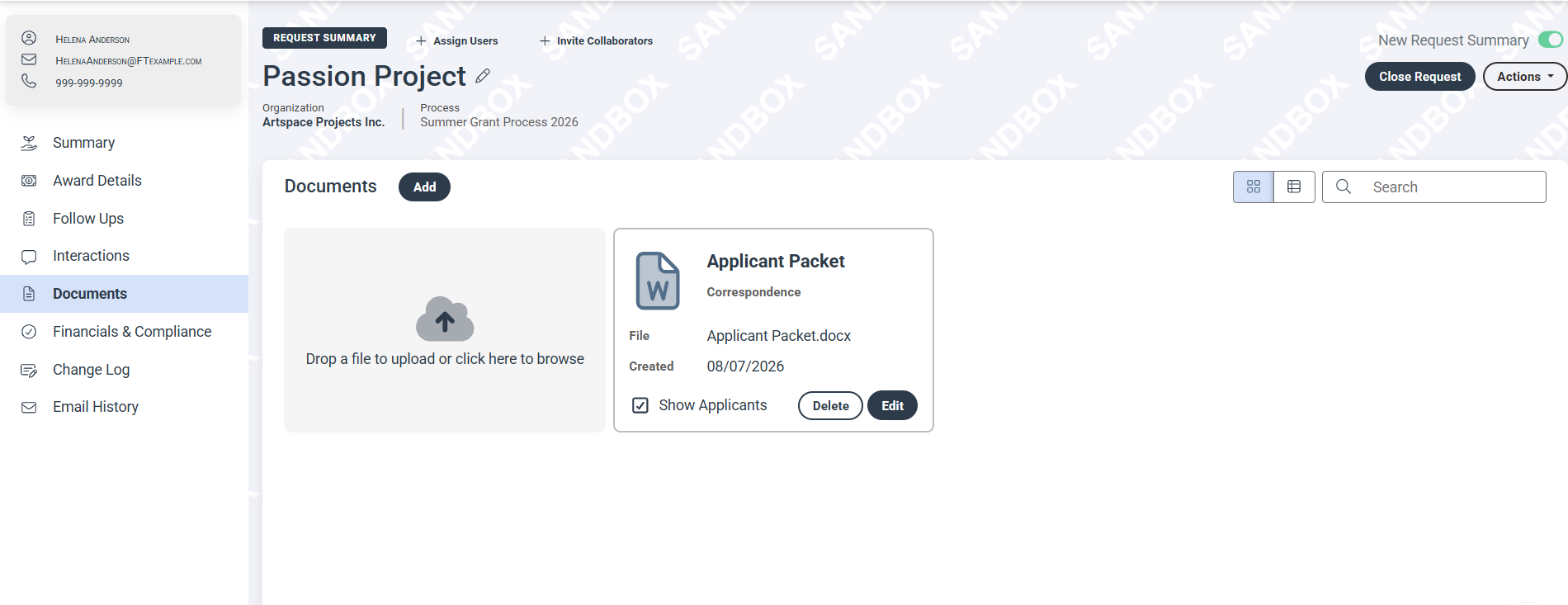This screenshot has width=1568, height=605.
Task: Click the magnifier icon in search box
Action: 1344,187
